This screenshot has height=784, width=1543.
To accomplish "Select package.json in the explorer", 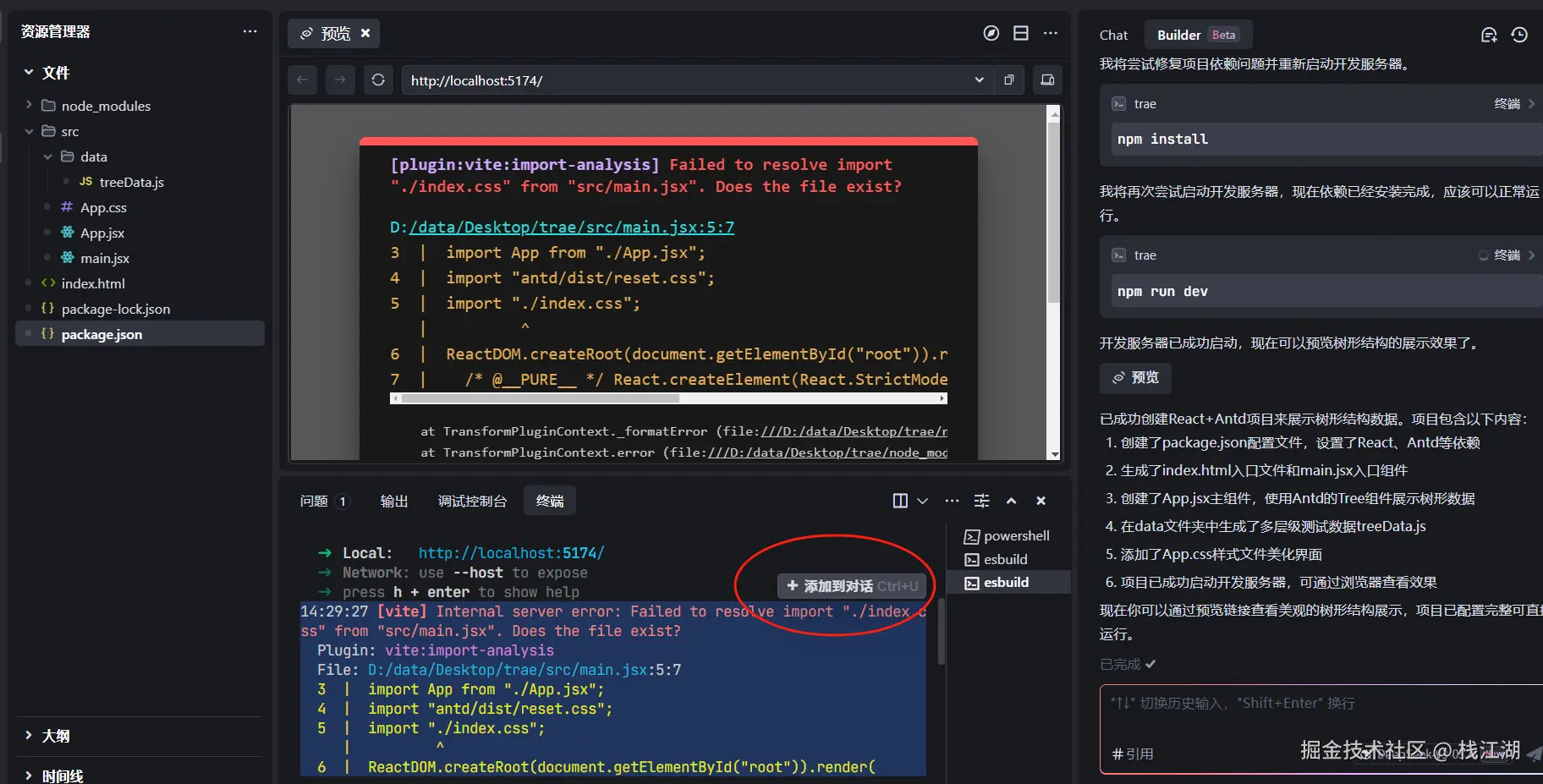I will (140, 334).
